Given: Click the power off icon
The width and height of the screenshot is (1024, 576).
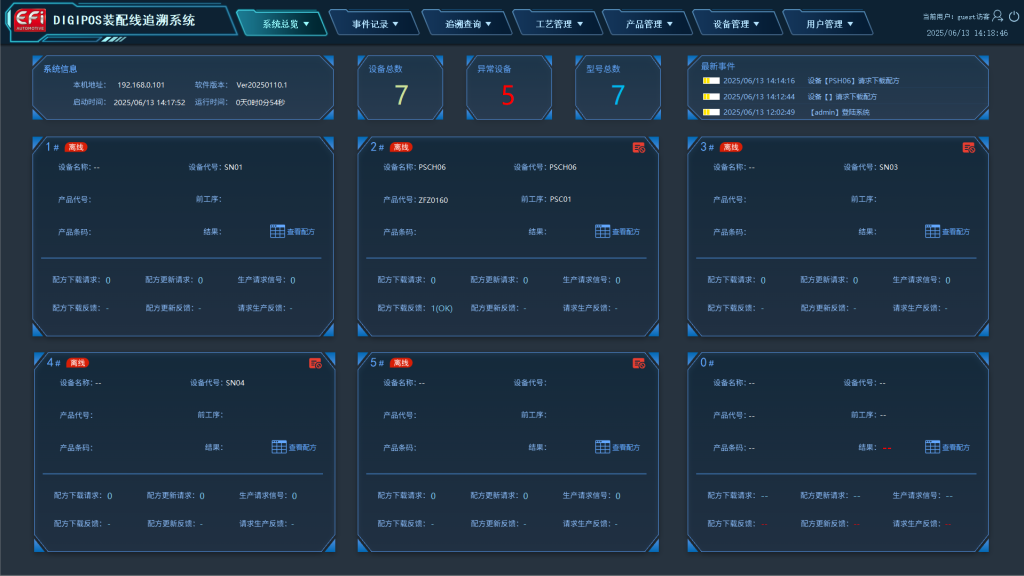Looking at the screenshot, I should (x=1014, y=16).
